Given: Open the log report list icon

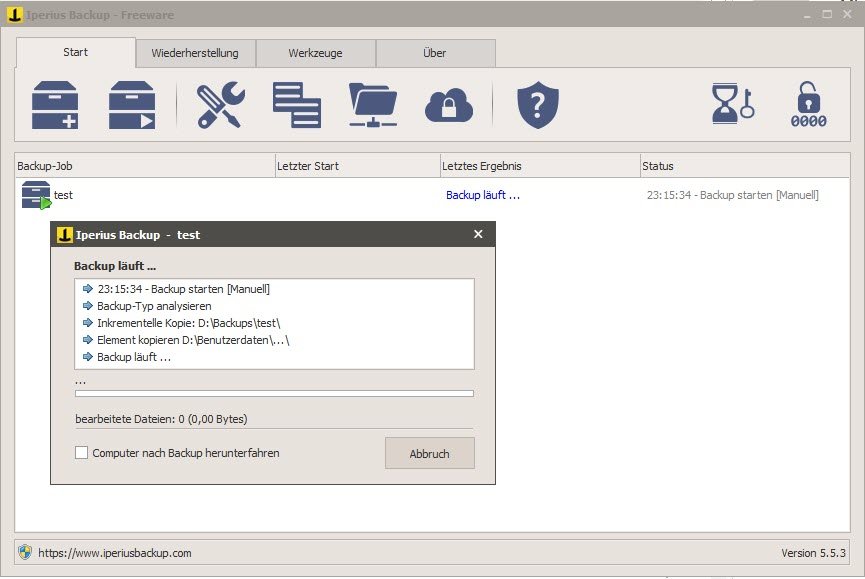Looking at the screenshot, I should [297, 105].
